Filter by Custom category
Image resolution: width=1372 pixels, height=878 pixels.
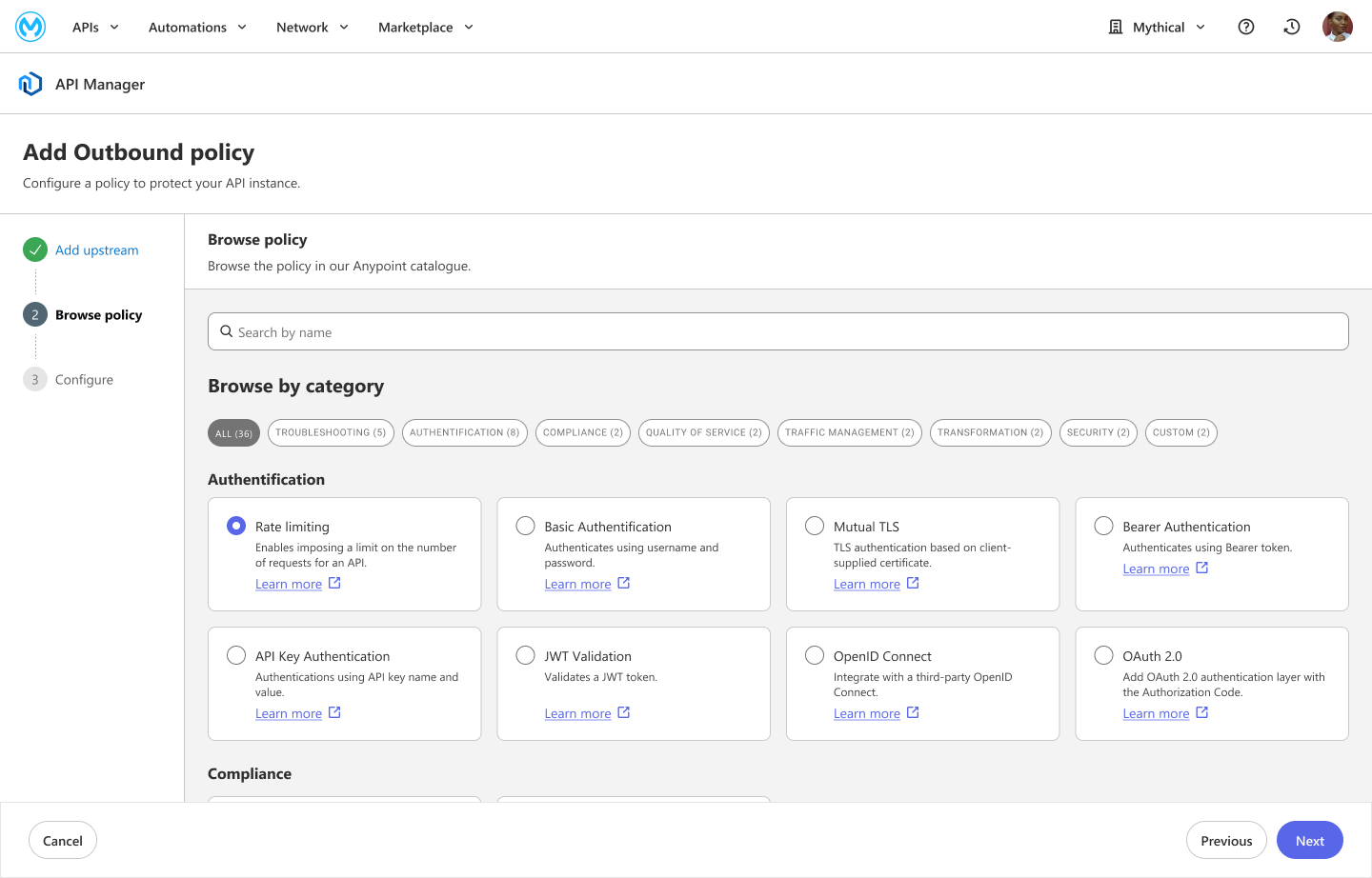click(x=1181, y=432)
